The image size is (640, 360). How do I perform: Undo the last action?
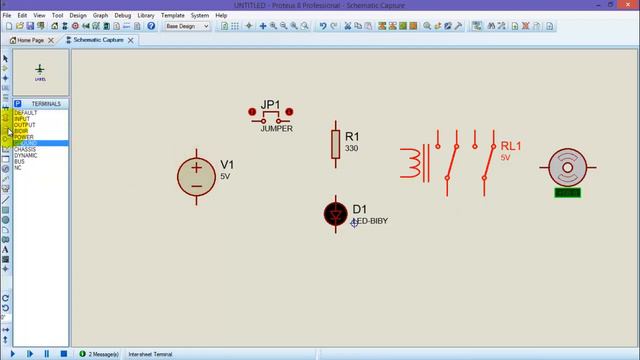323,26
